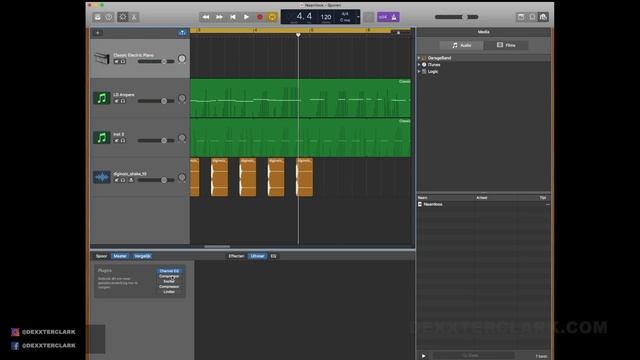Viewport: 640px width, 360px height.
Task: Select the Inst 5 track music-note icon
Action: [x=102, y=138]
